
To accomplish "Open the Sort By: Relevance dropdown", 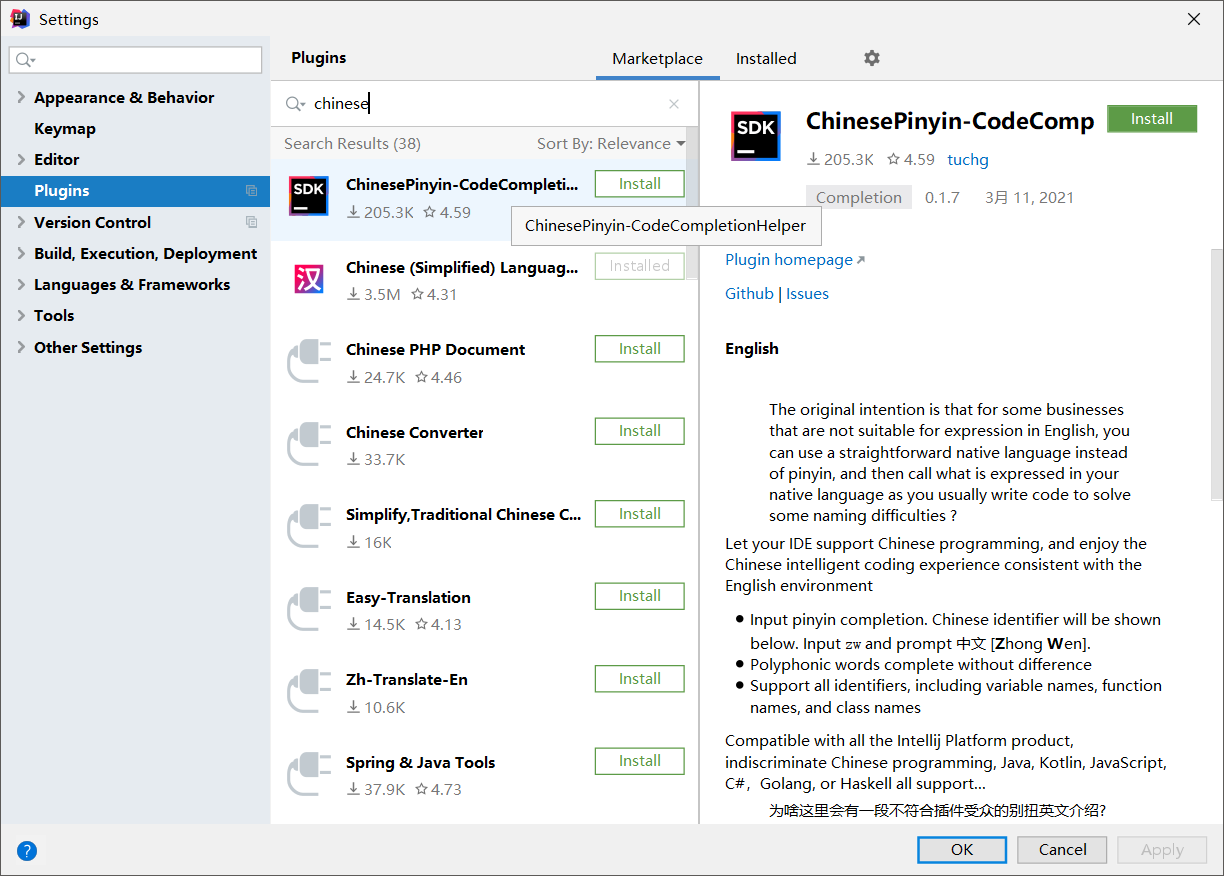I will [611, 144].
